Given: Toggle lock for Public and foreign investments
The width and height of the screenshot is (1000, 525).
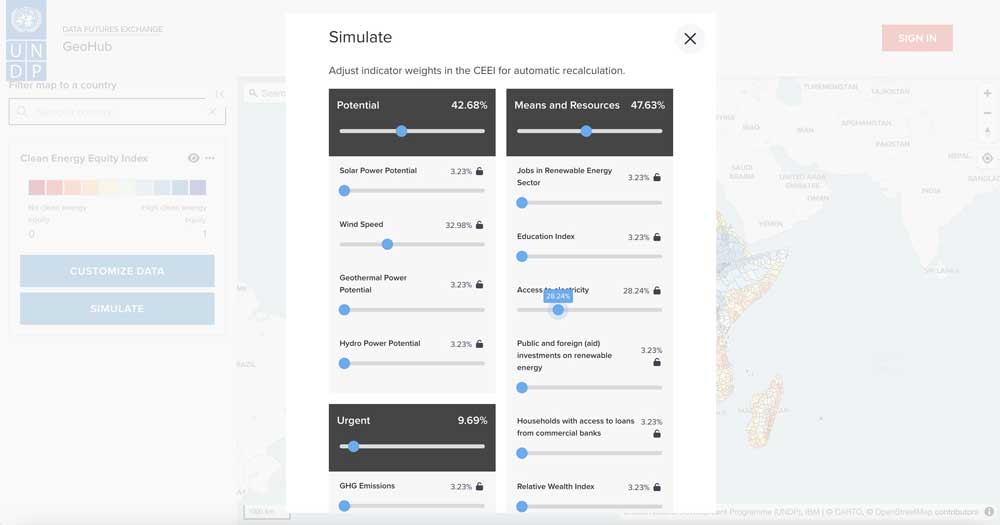Looking at the screenshot, I should tap(657, 362).
